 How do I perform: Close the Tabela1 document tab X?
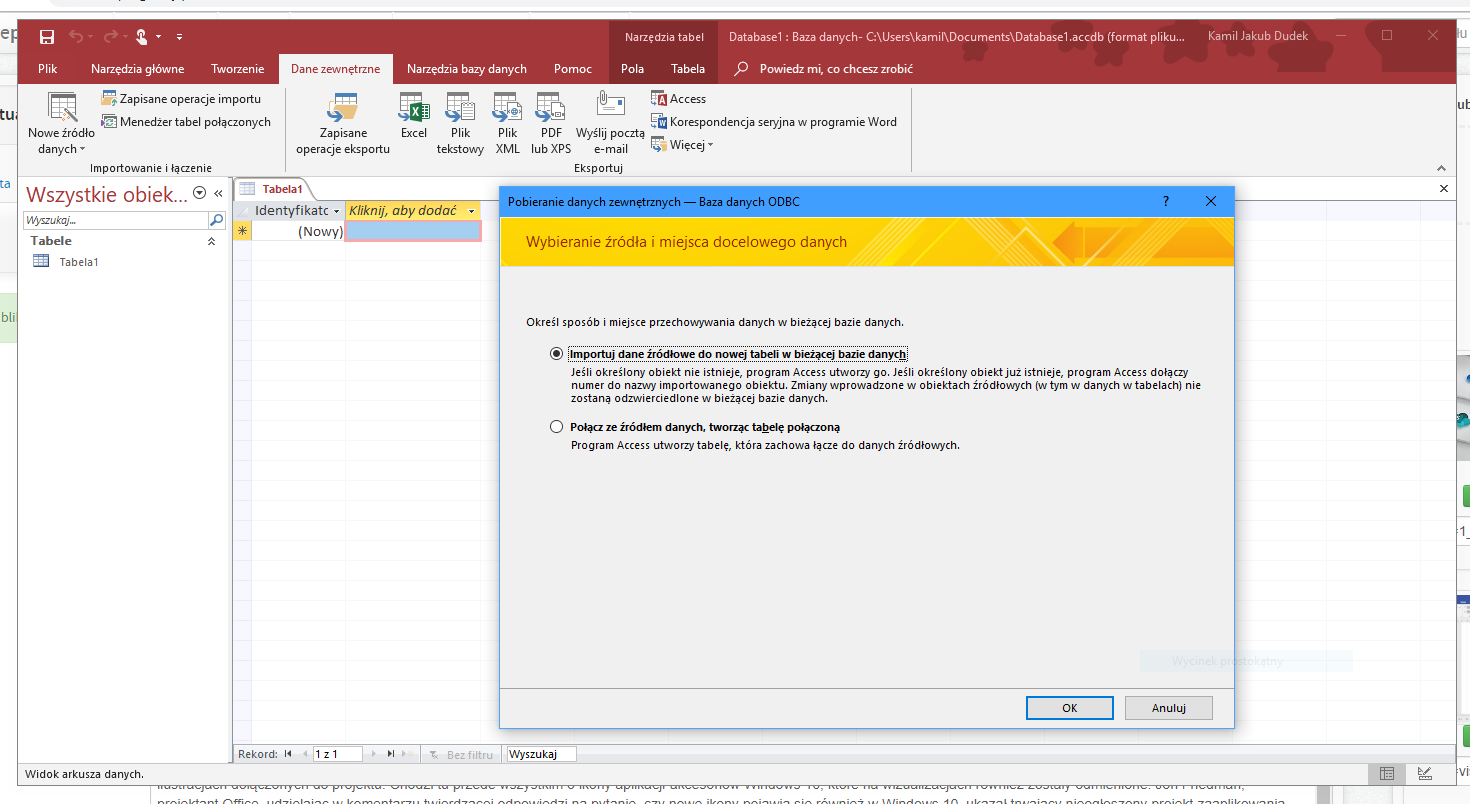[x=1443, y=188]
